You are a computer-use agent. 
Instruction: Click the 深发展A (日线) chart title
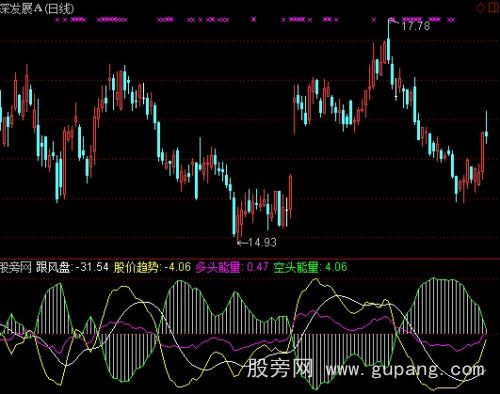click(x=36, y=8)
